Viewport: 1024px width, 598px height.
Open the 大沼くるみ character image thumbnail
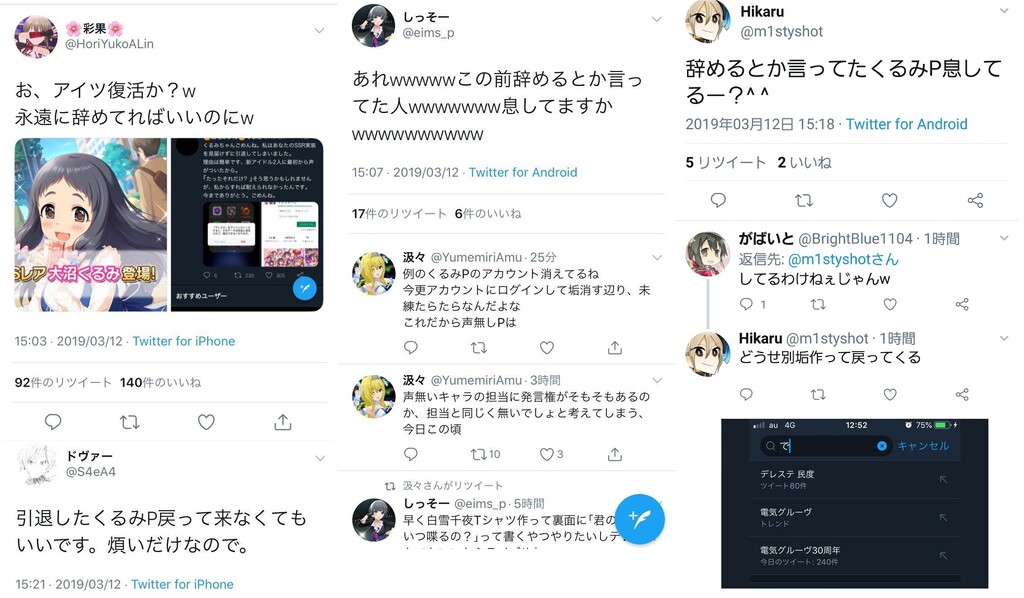[x=91, y=225]
